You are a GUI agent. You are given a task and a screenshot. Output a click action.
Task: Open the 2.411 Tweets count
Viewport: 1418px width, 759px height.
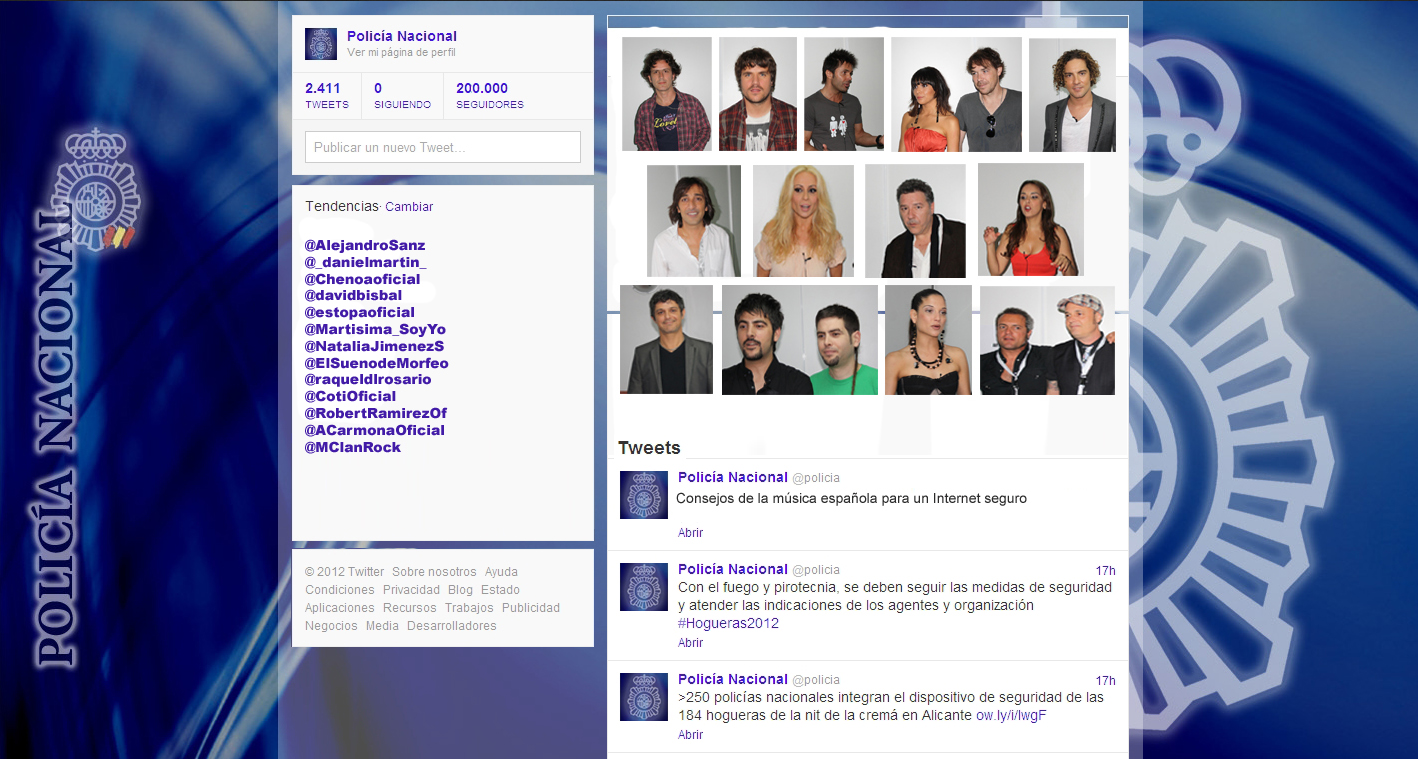326,95
